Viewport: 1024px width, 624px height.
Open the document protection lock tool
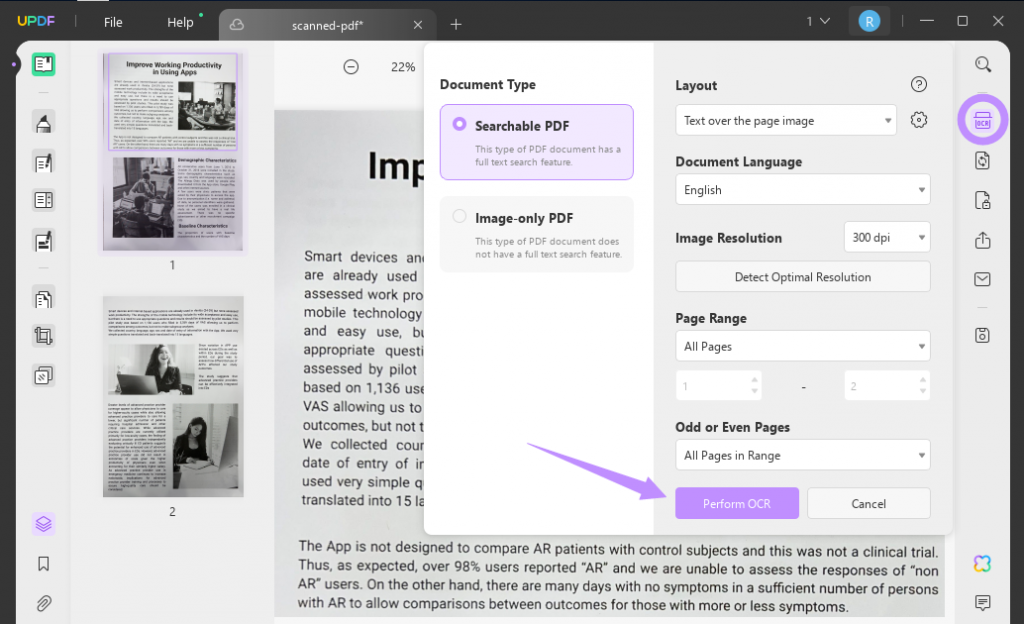(x=981, y=199)
